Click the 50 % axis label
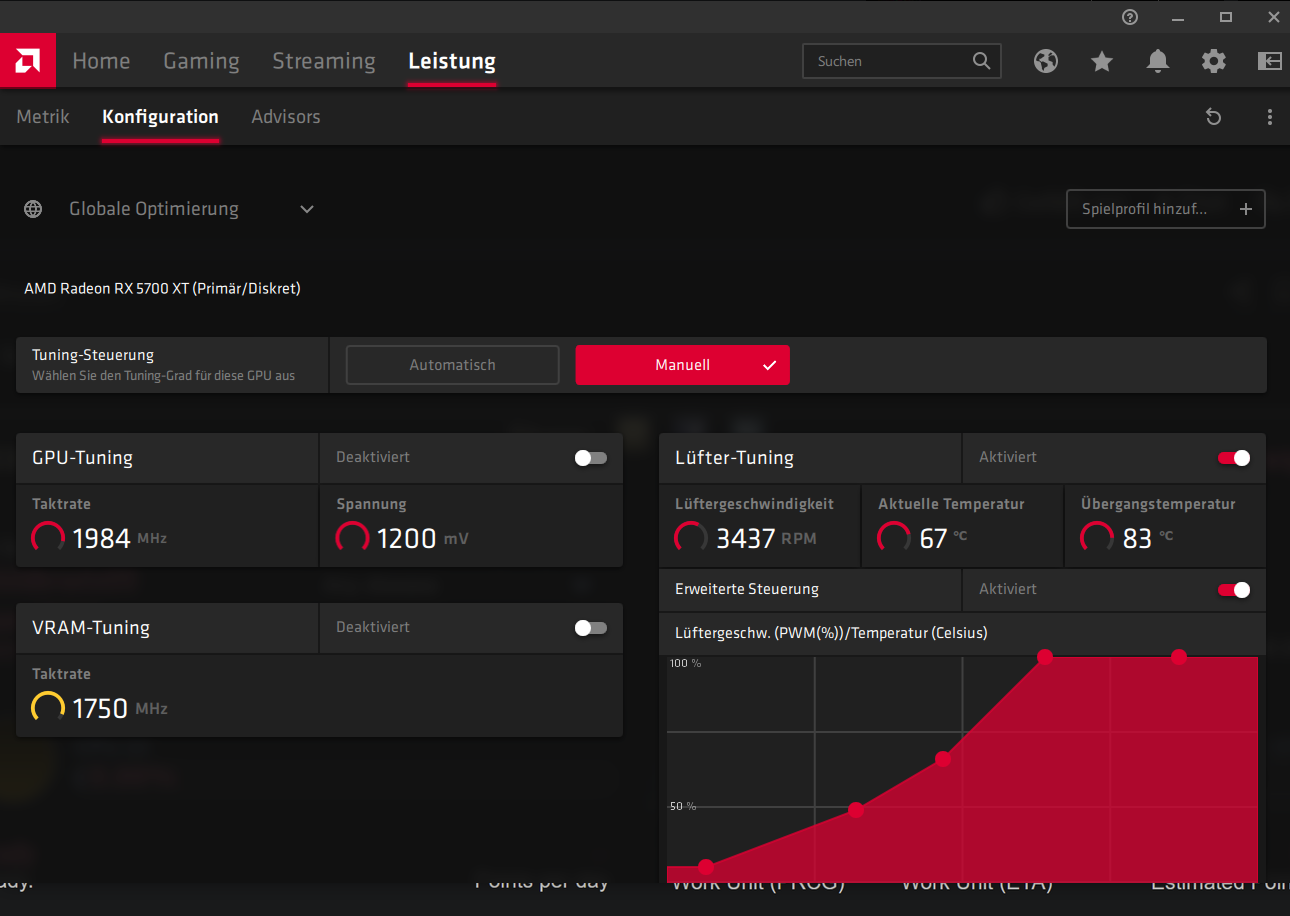Viewport: 1290px width, 916px height. [682, 806]
